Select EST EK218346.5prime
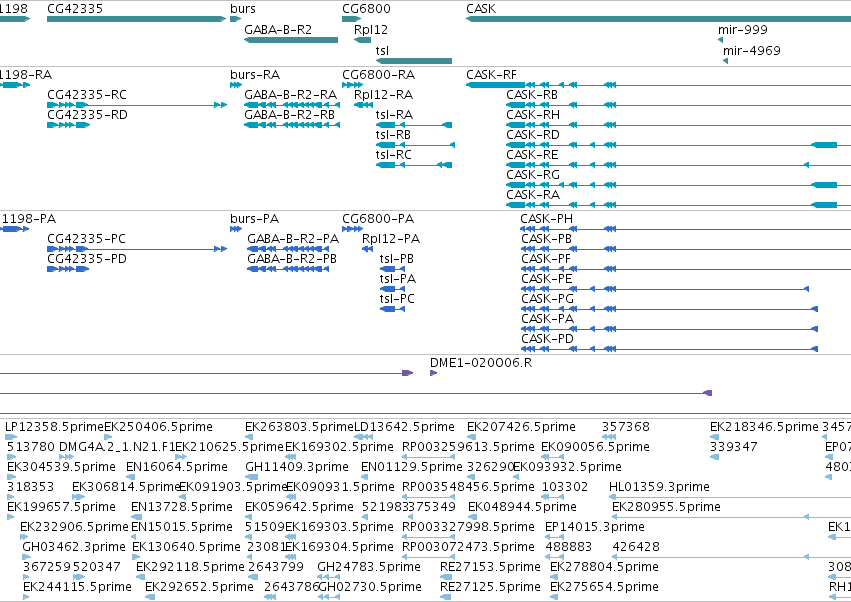The image size is (851, 602). click(764, 427)
